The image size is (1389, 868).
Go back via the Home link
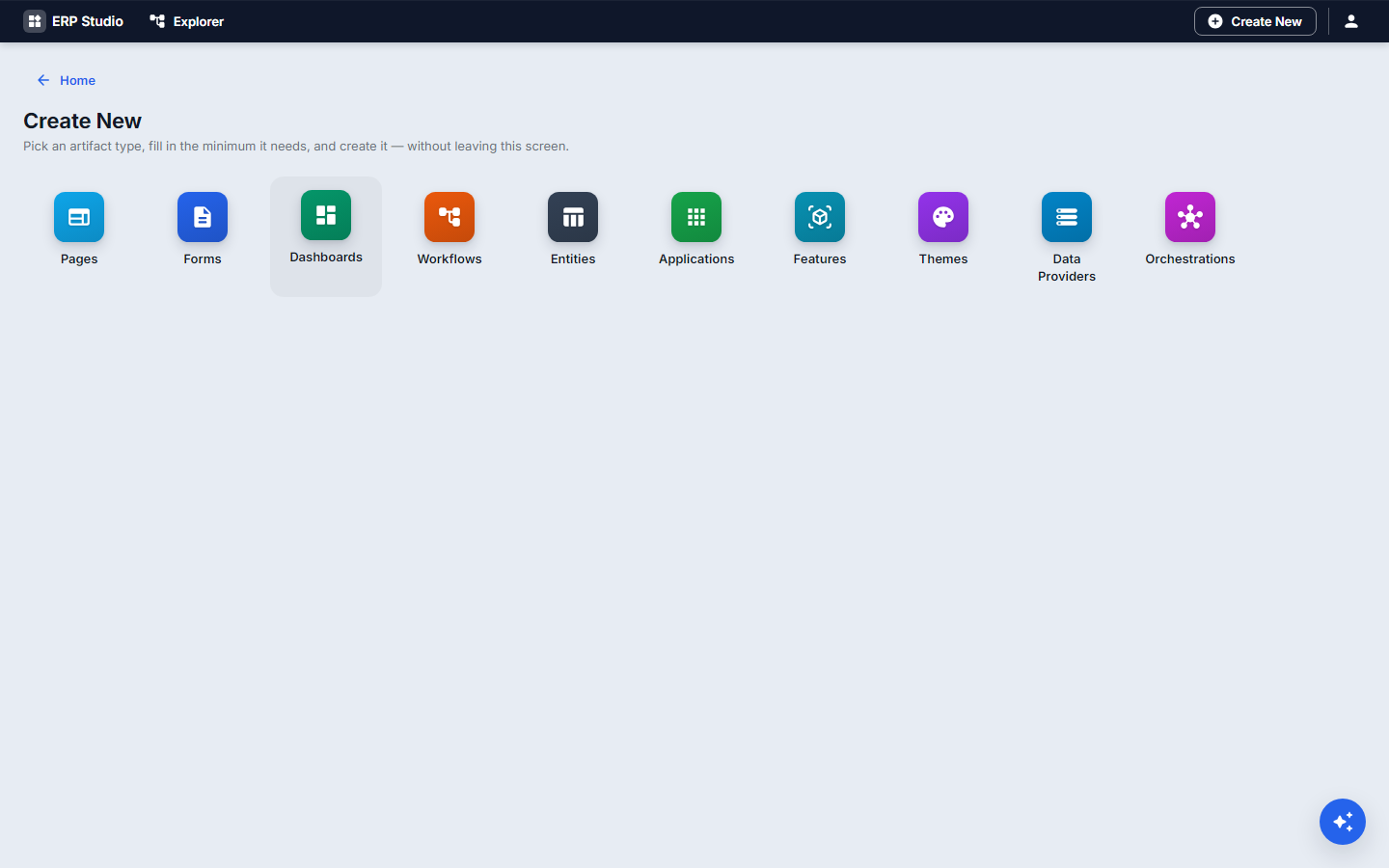tap(67, 80)
